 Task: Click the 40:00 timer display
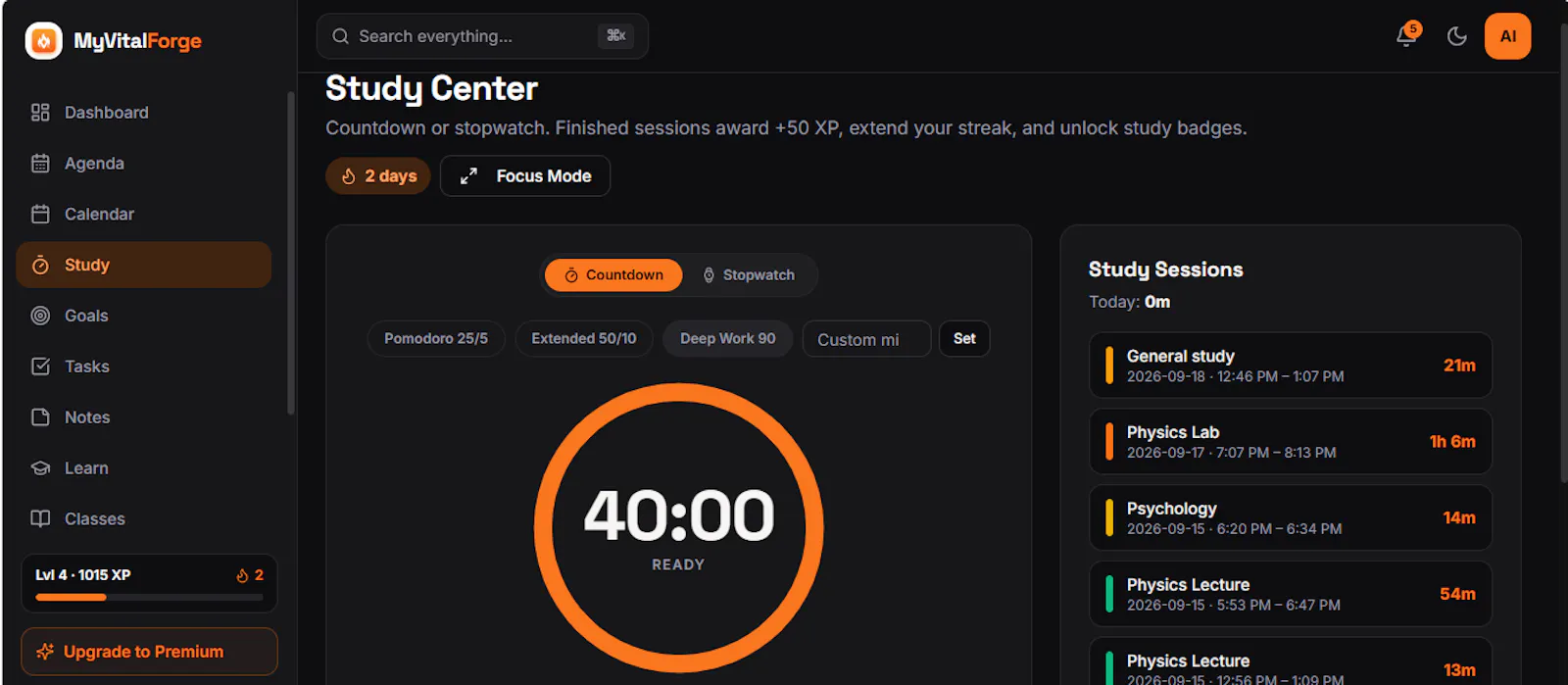coord(678,515)
